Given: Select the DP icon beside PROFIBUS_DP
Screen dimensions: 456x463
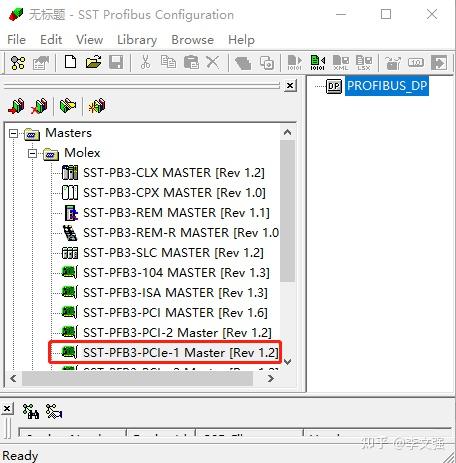Looking at the screenshot, I should point(334,86).
